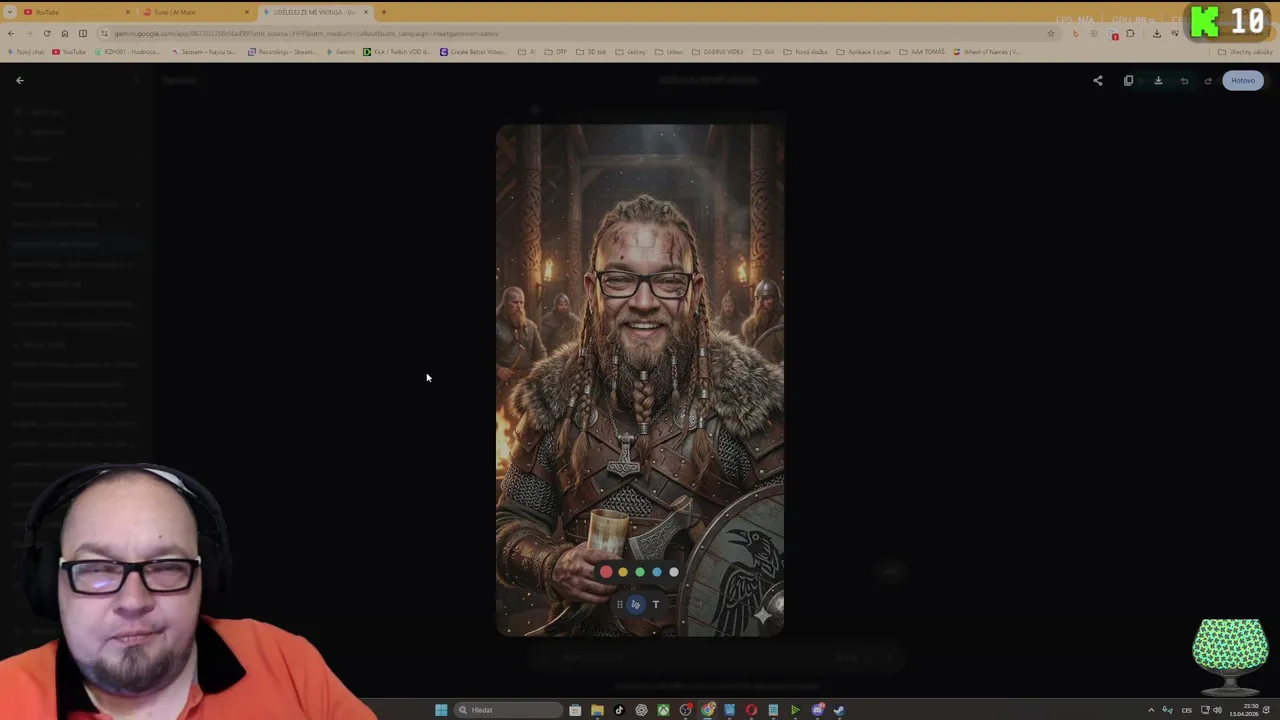
Task: Pick the white color swatch
Action: tap(674, 572)
